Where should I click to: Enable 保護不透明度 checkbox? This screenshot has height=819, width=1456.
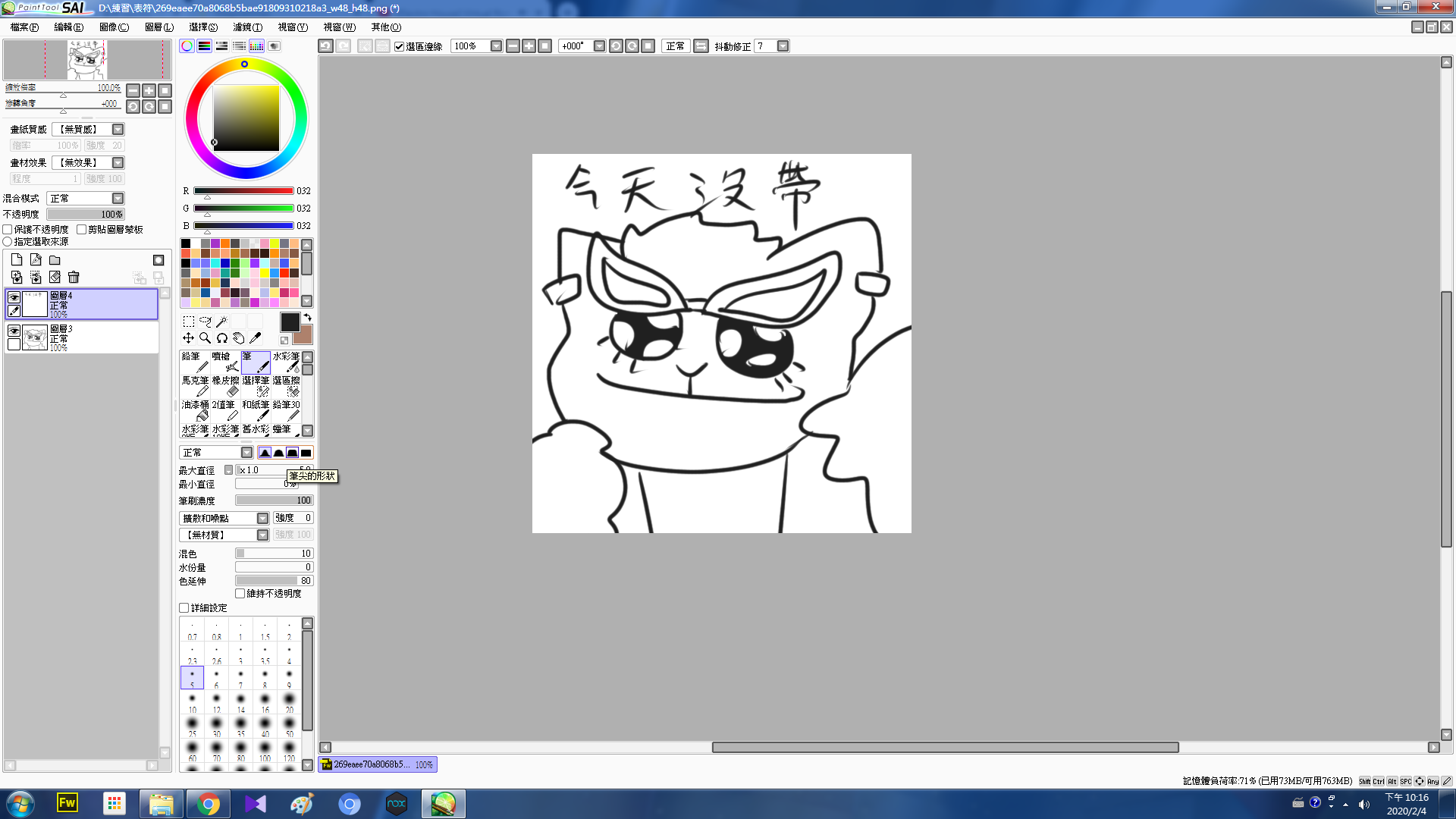click(x=8, y=229)
